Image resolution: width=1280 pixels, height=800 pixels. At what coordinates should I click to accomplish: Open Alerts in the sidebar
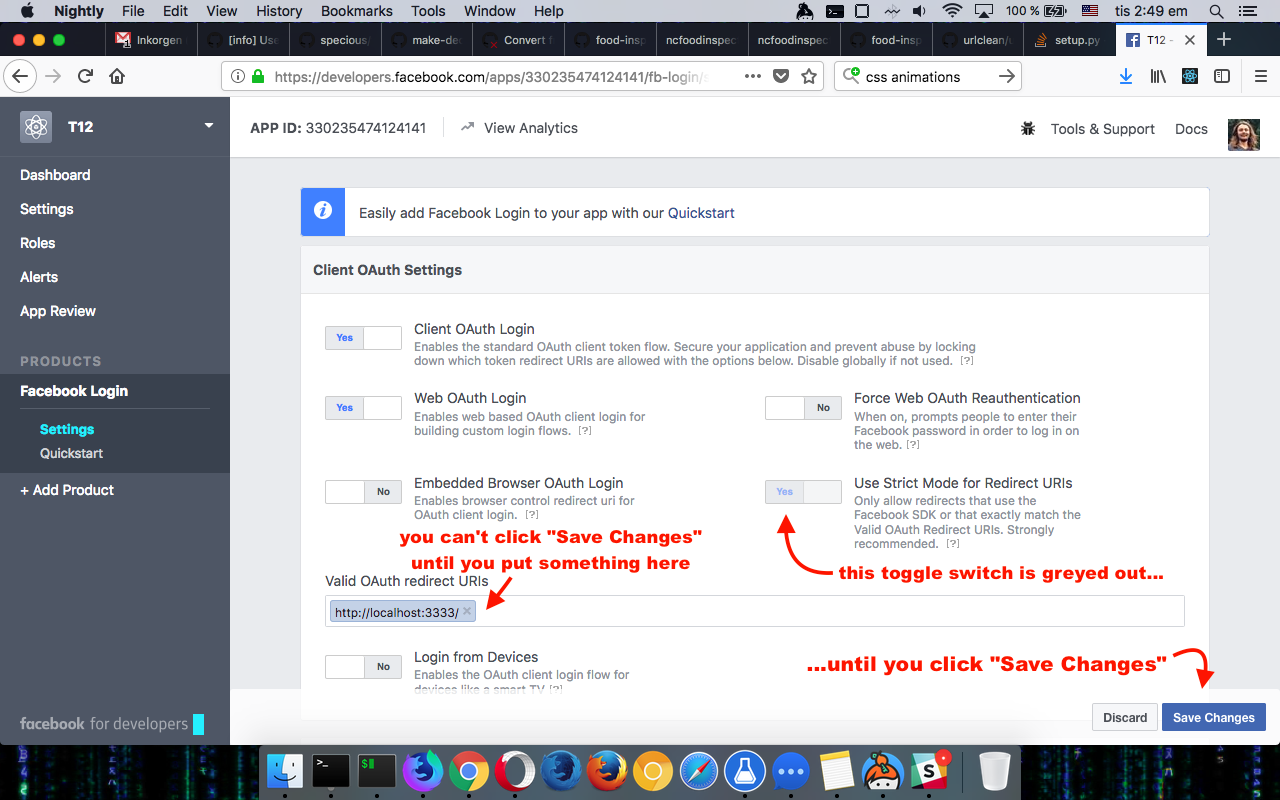pos(39,277)
